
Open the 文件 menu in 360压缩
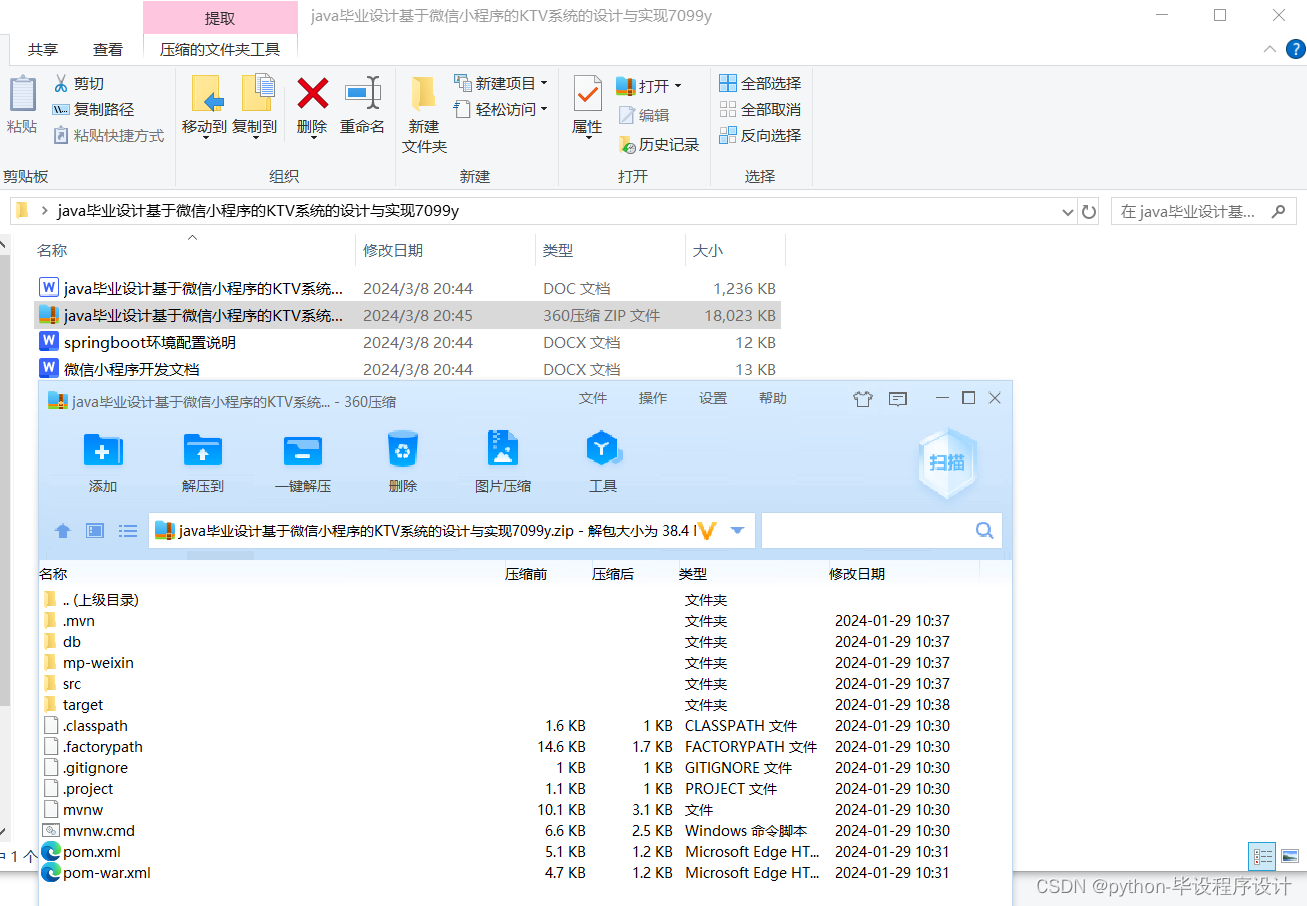(x=593, y=398)
